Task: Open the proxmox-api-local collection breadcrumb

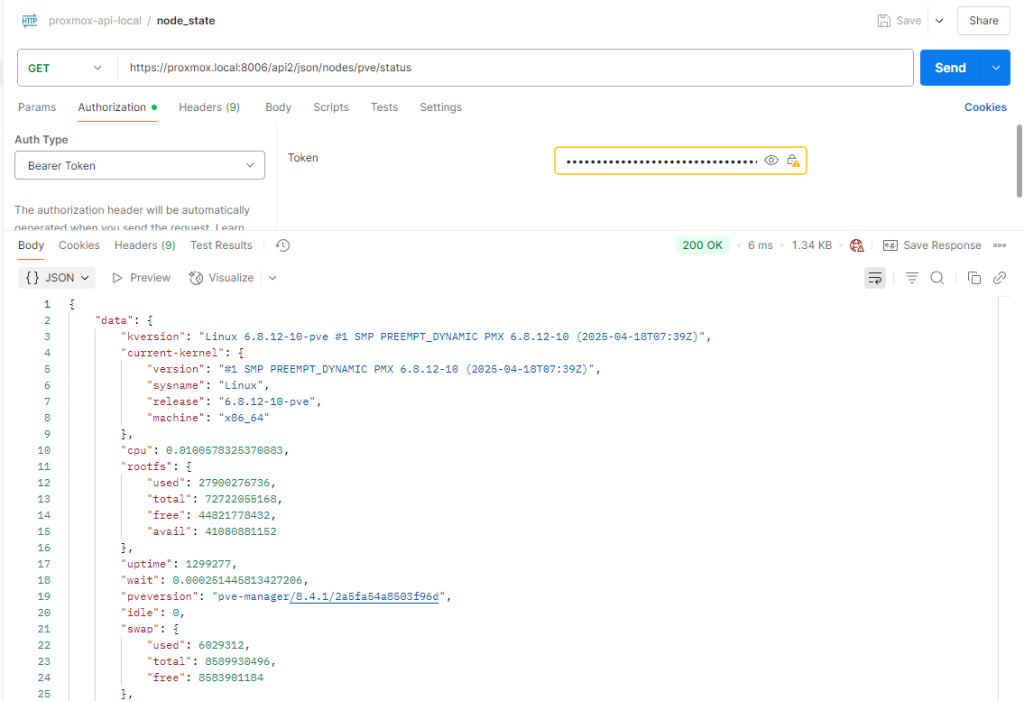Action: [95, 21]
